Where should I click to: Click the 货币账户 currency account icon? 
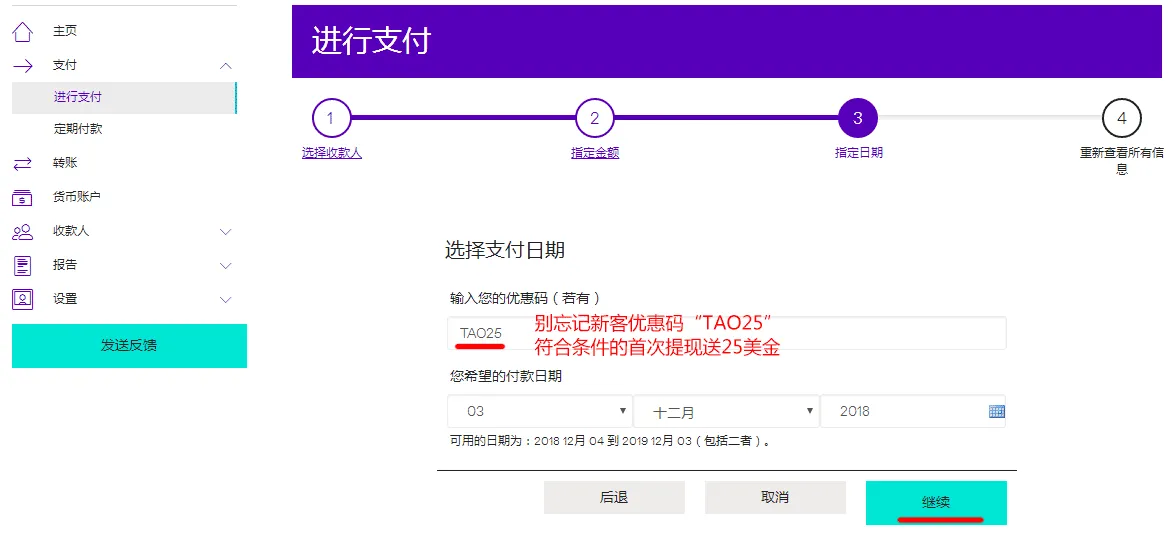point(22,197)
